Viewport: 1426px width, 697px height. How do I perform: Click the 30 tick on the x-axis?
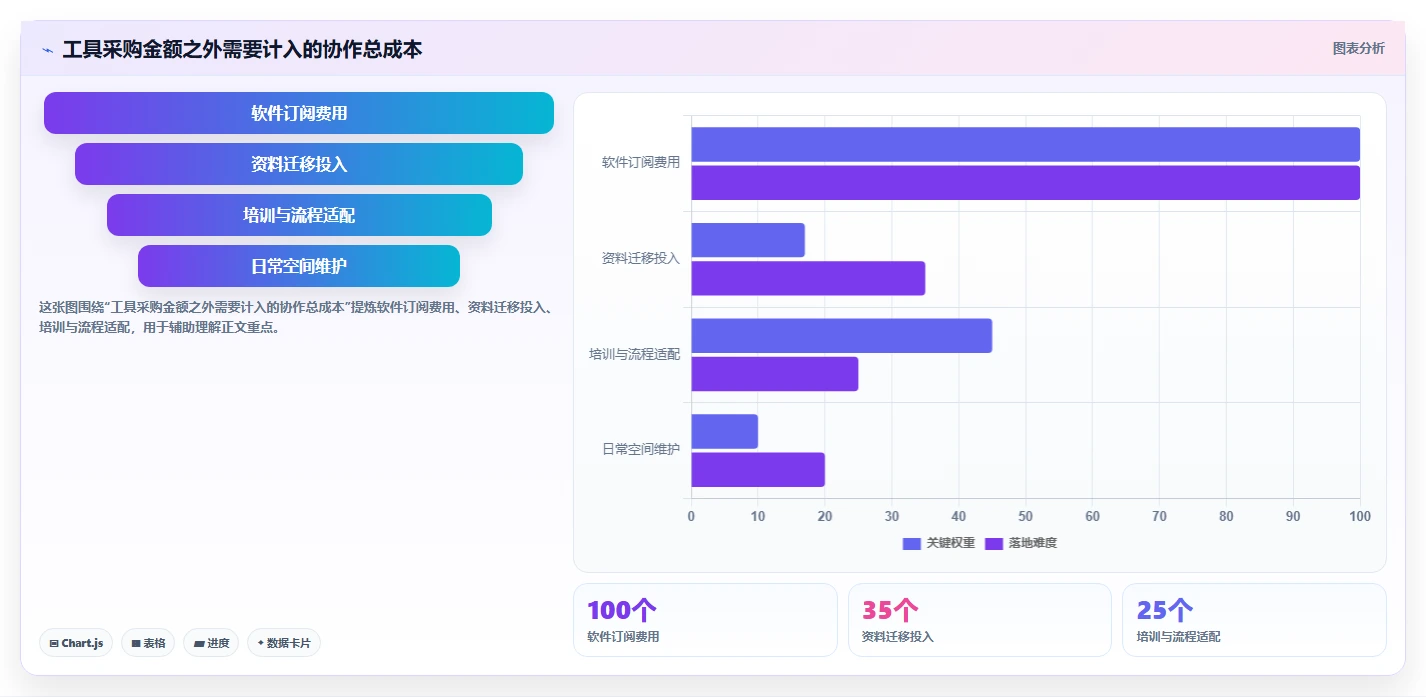[892, 516]
